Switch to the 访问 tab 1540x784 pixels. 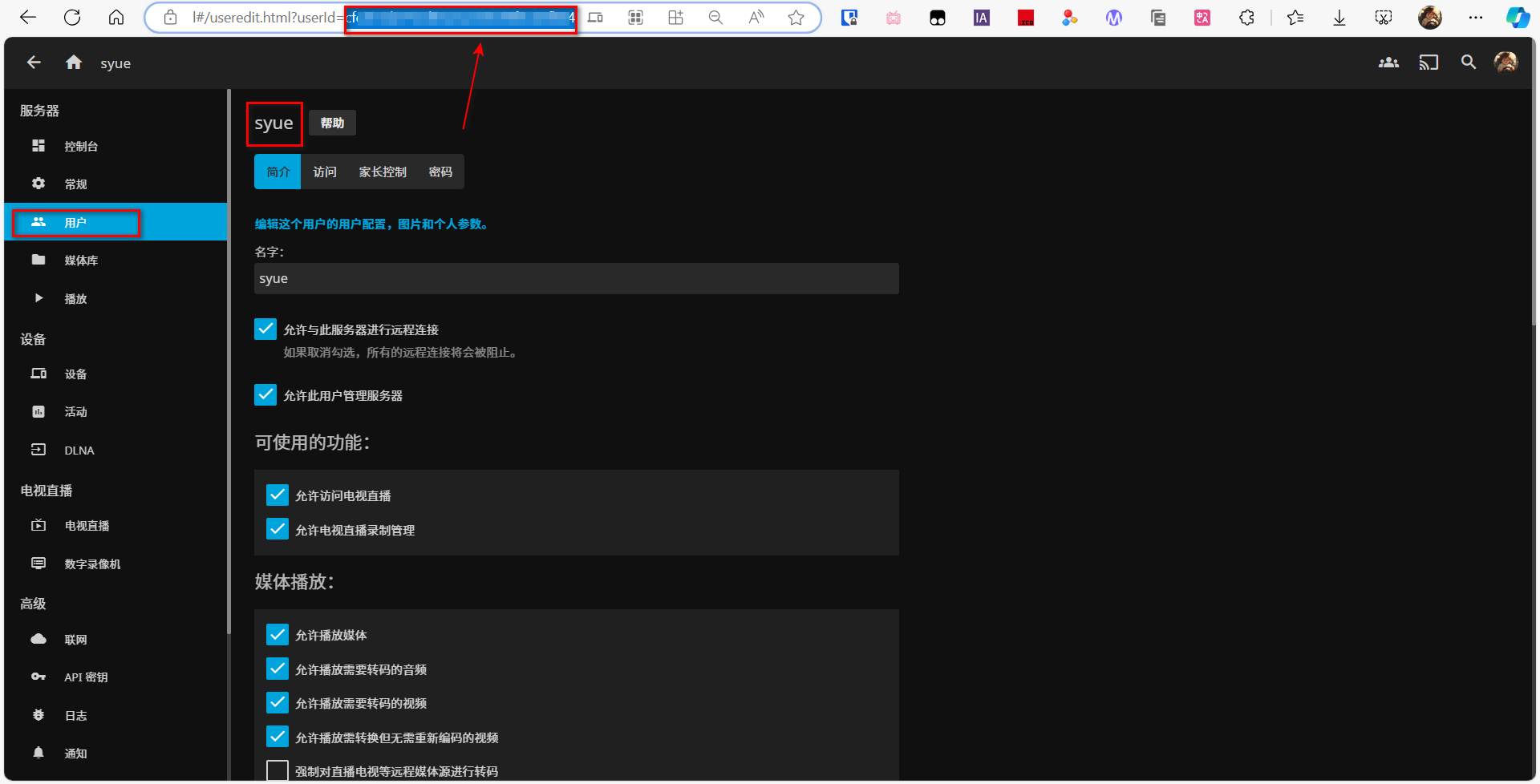(x=325, y=172)
